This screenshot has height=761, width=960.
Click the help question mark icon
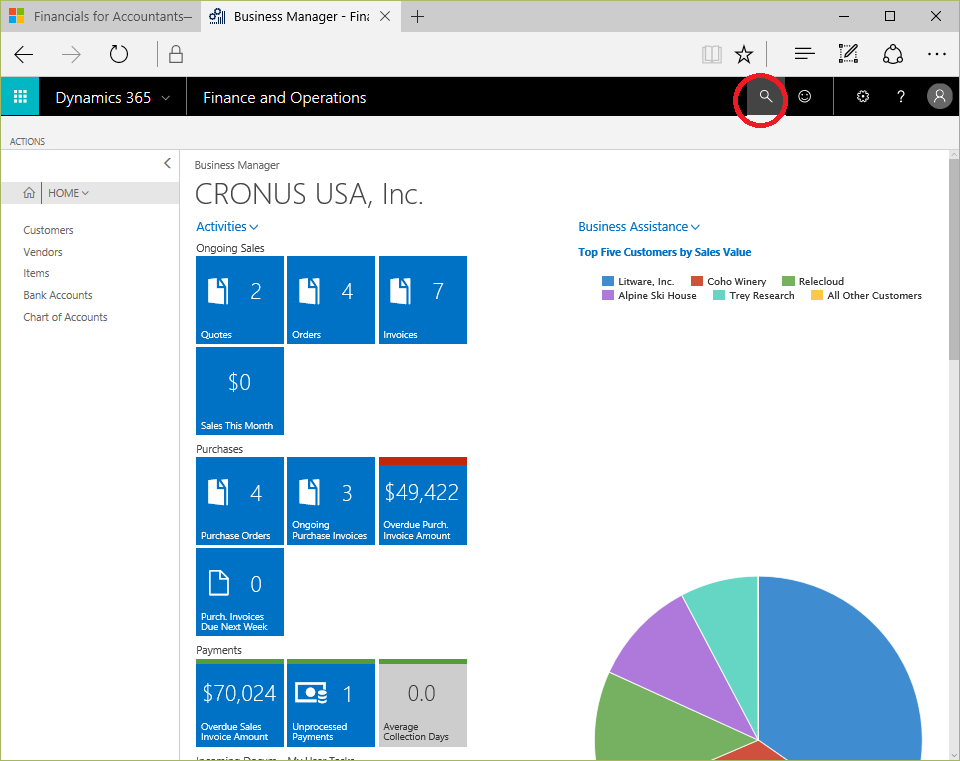click(901, 96)
